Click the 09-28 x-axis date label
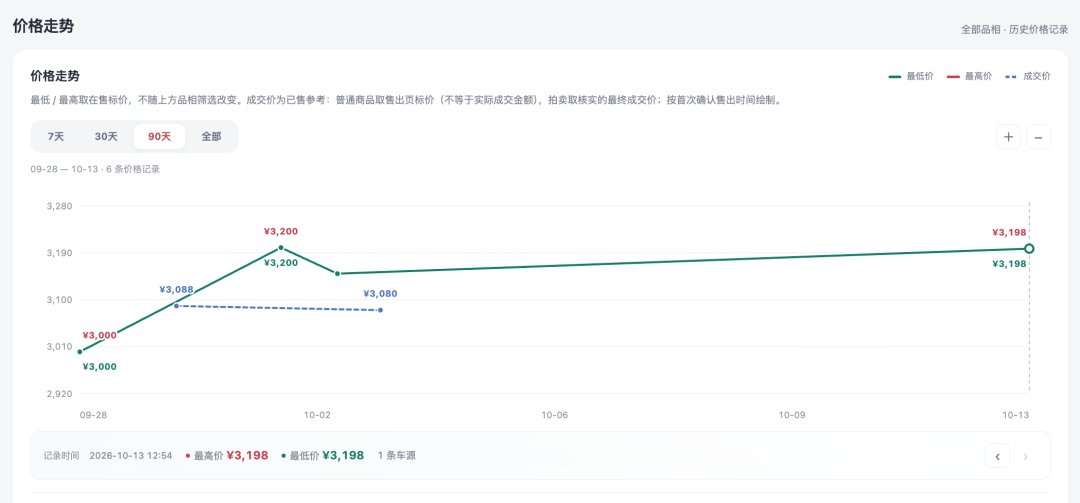1080x503 pixels. coord(93,415)
